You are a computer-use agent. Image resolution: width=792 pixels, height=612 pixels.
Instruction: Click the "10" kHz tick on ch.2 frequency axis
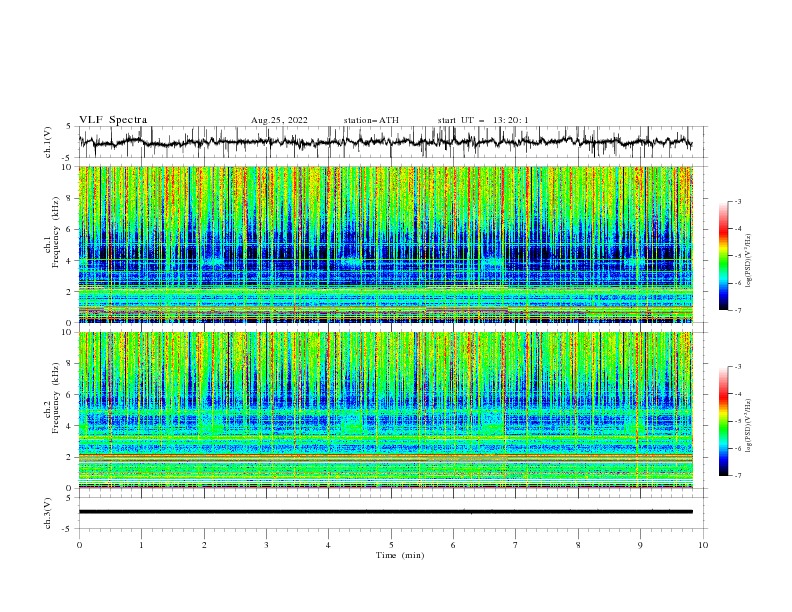(x=68, y=332)
